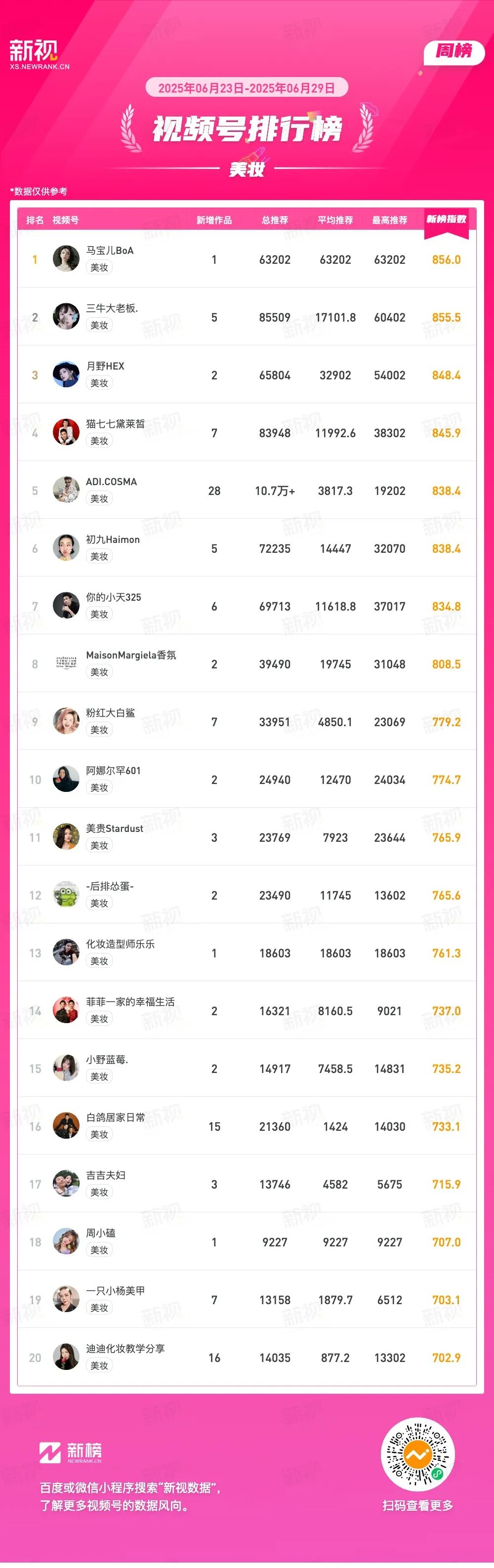The image size is (494, 1568).
Task: Click the 新榜 footer logo
Action: point(71,1452)
